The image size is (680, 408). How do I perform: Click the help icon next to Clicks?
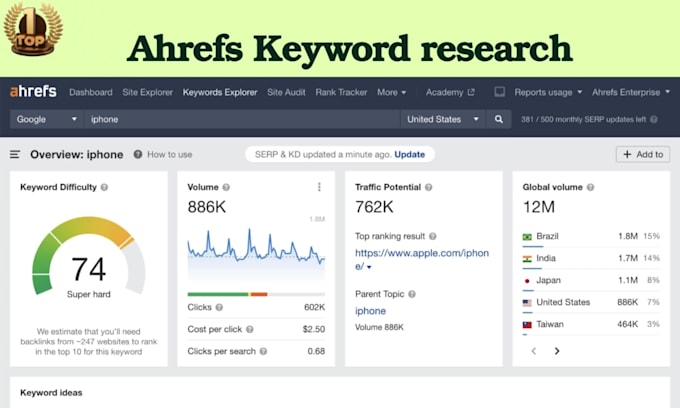(x=219, y=307)
